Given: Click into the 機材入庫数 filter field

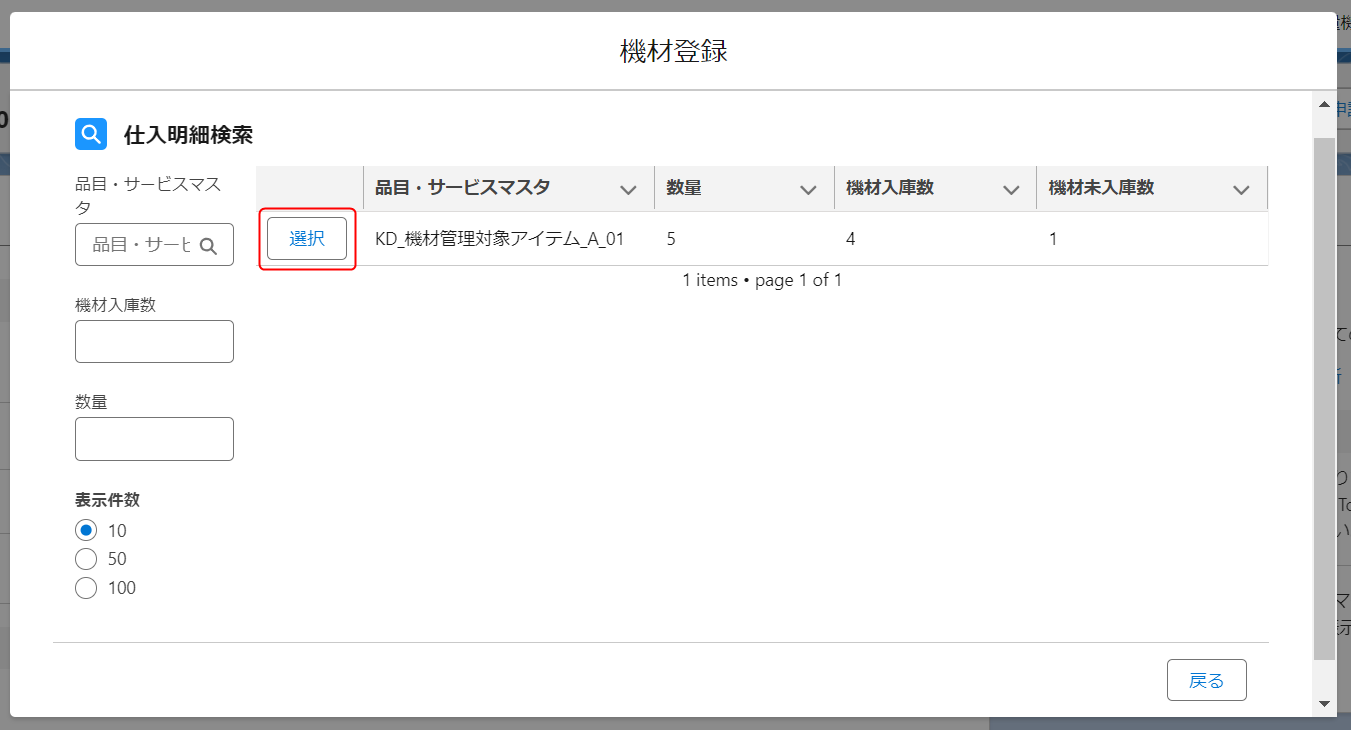Looking at the screenshot, I should pyautogui.click(x=154, y=342).
